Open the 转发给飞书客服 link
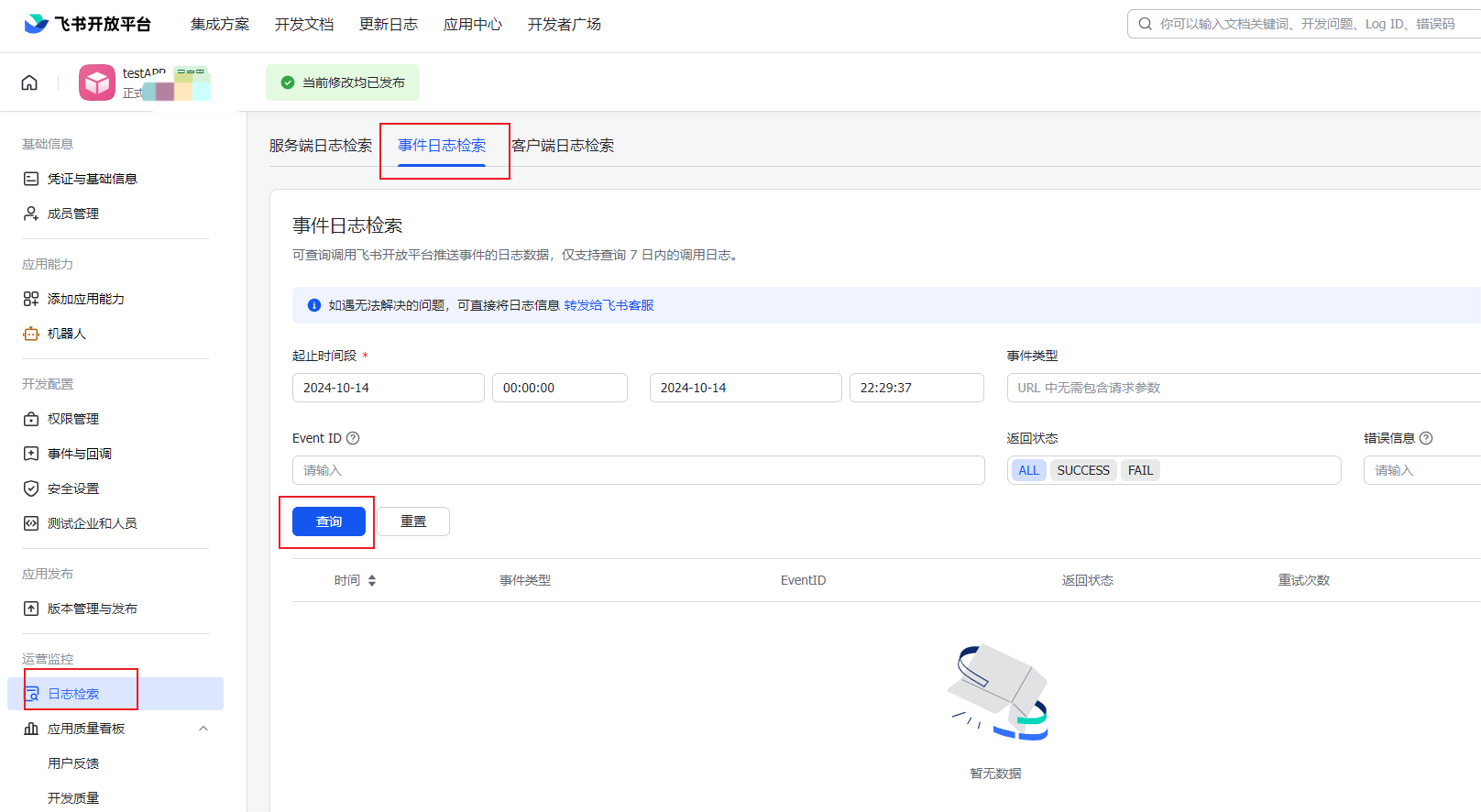 tap(609, 305)
